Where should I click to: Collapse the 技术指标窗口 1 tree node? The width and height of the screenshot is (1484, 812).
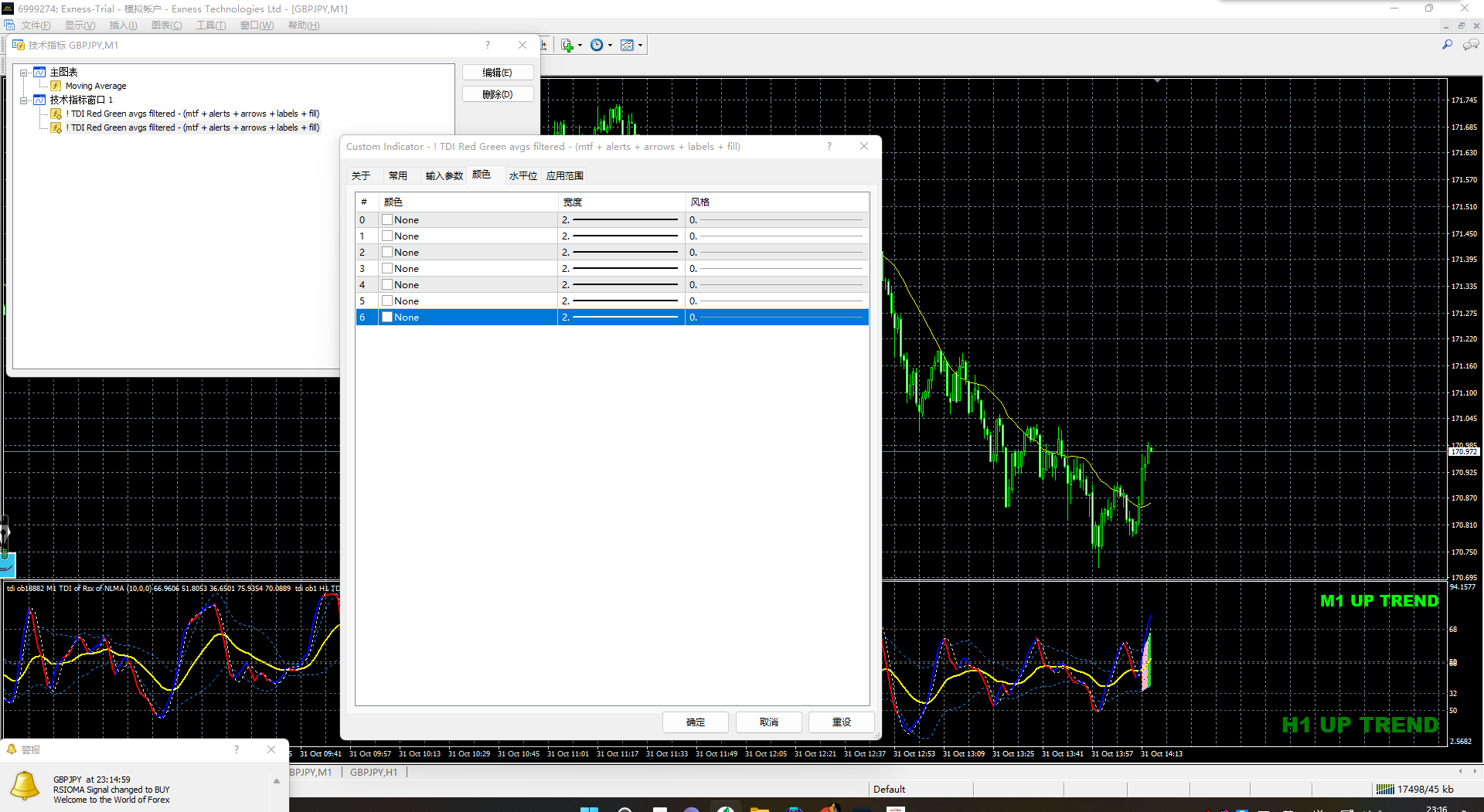pyautogui.click(x=24, y=100)
